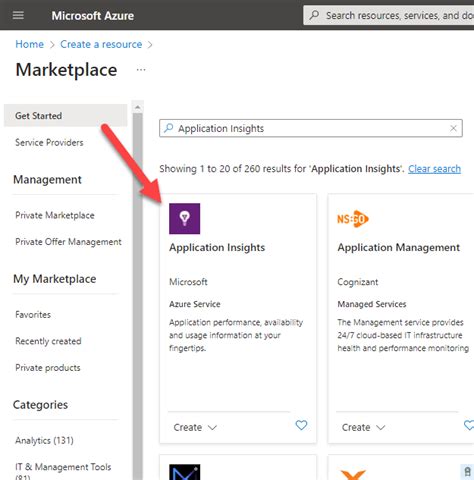Expand Create dropdown for Application Insights

pos(195,427)
